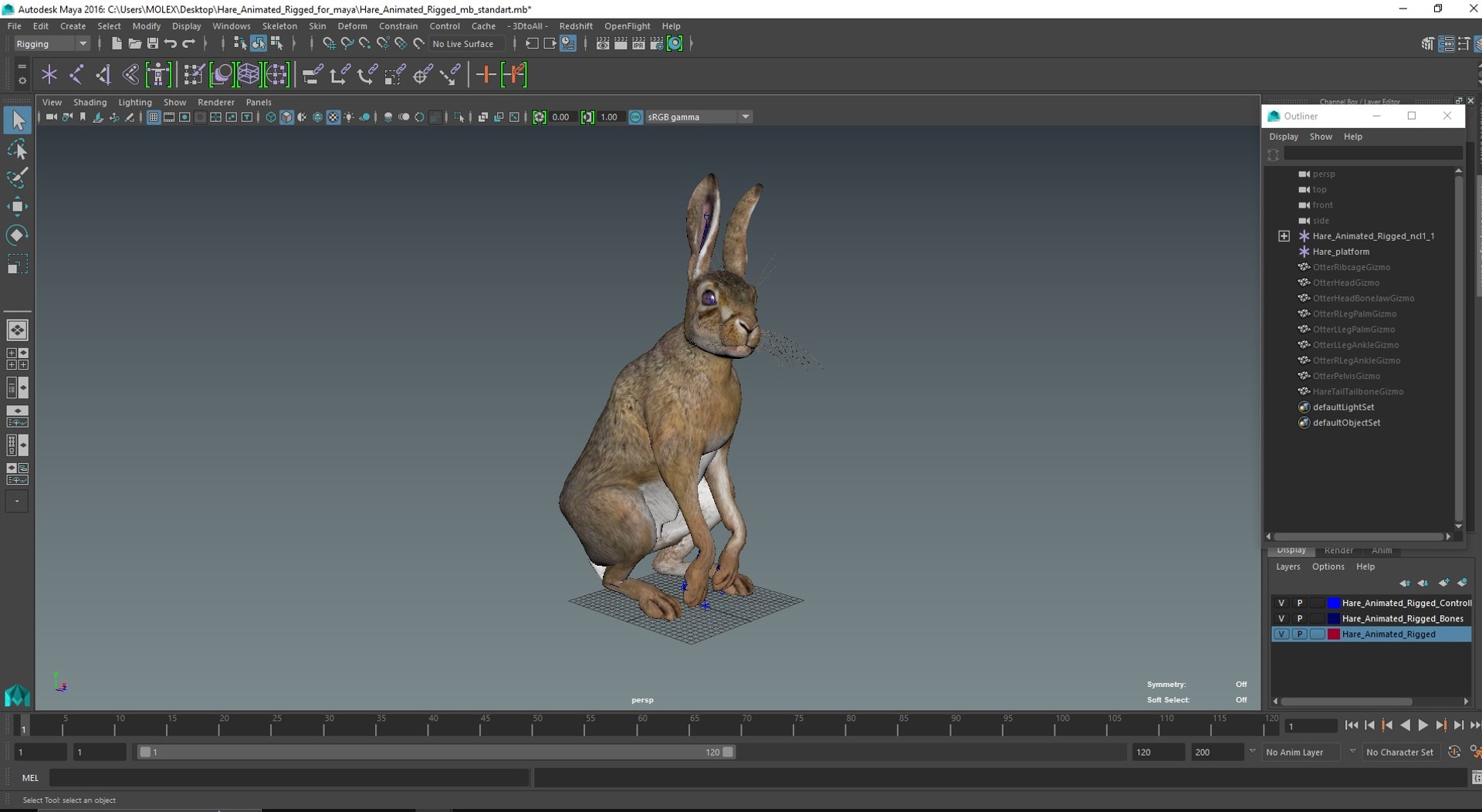
Task: Click the Set Key plus icon
Action: coord(486,75)
